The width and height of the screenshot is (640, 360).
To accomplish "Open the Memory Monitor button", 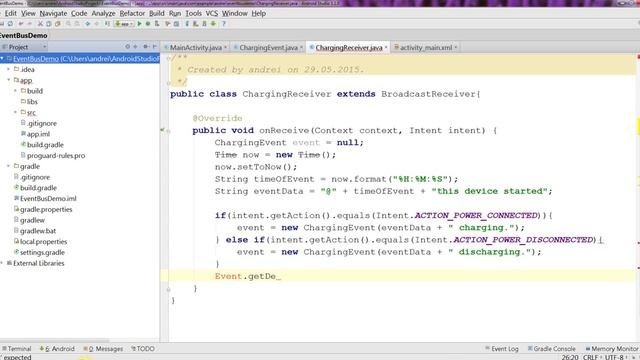I will pyautogui.click(x=612, y=349).
